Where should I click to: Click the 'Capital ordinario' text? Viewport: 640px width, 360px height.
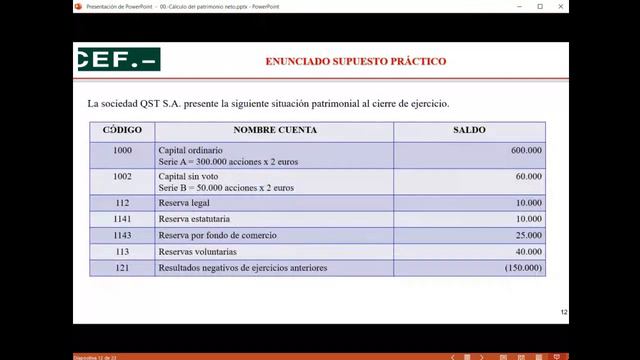(191, 150)
